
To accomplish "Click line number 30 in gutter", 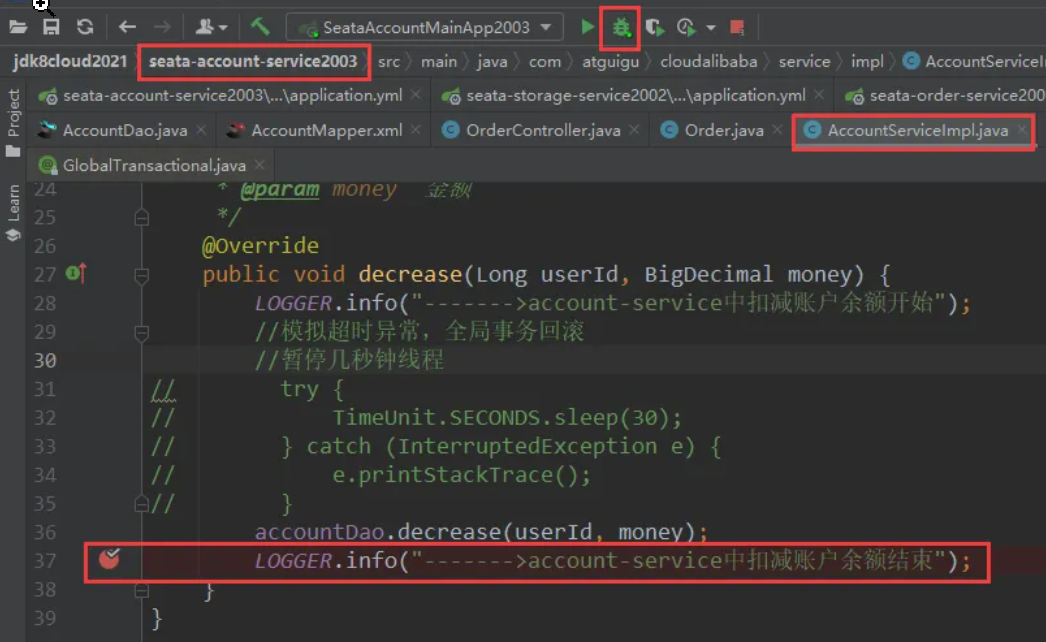I will 45,360.
